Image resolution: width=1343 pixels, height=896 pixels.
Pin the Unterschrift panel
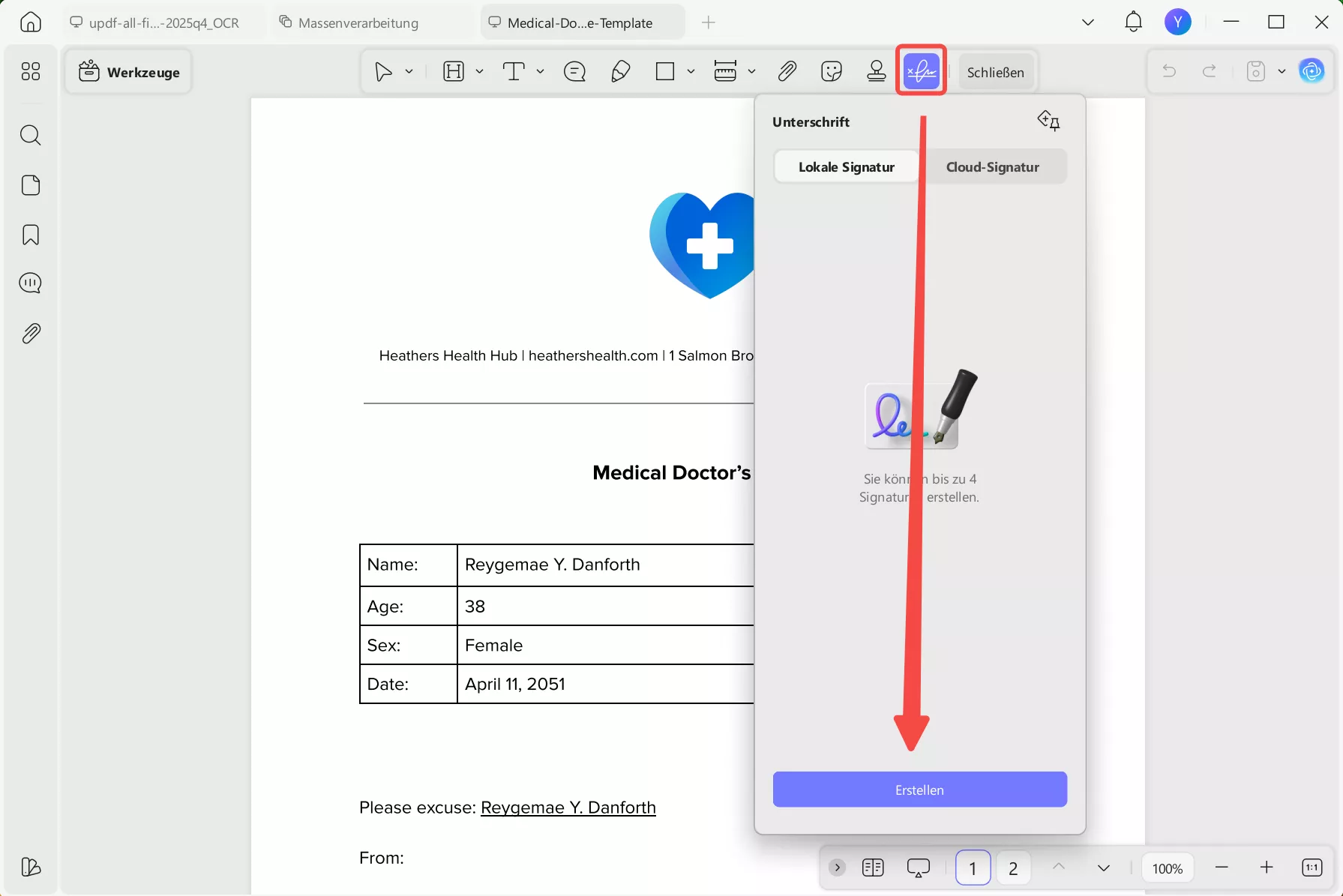click(1048, 121)
